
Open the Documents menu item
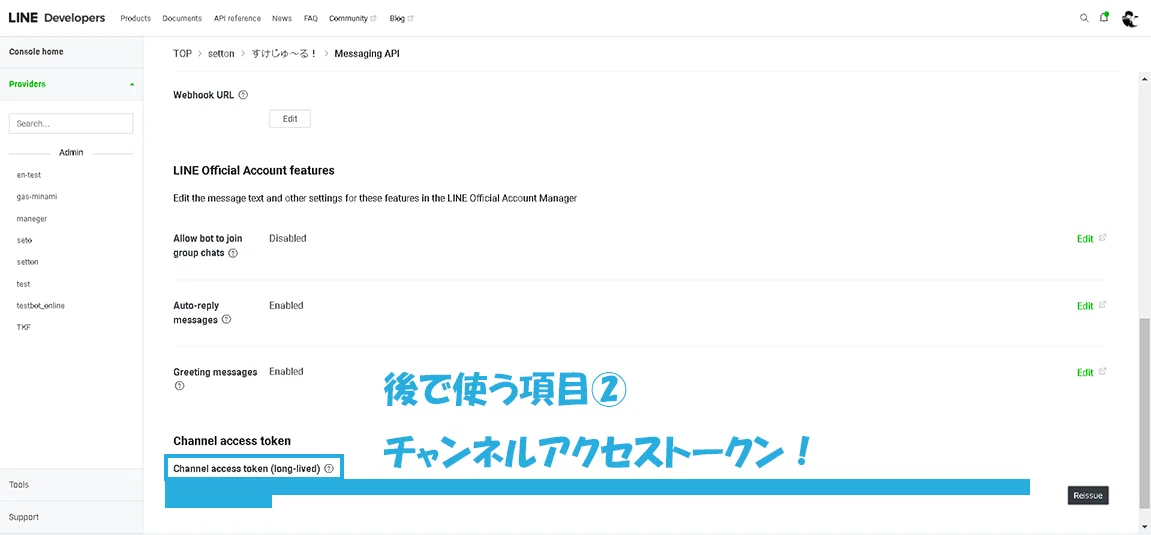(x=182, y=18)
